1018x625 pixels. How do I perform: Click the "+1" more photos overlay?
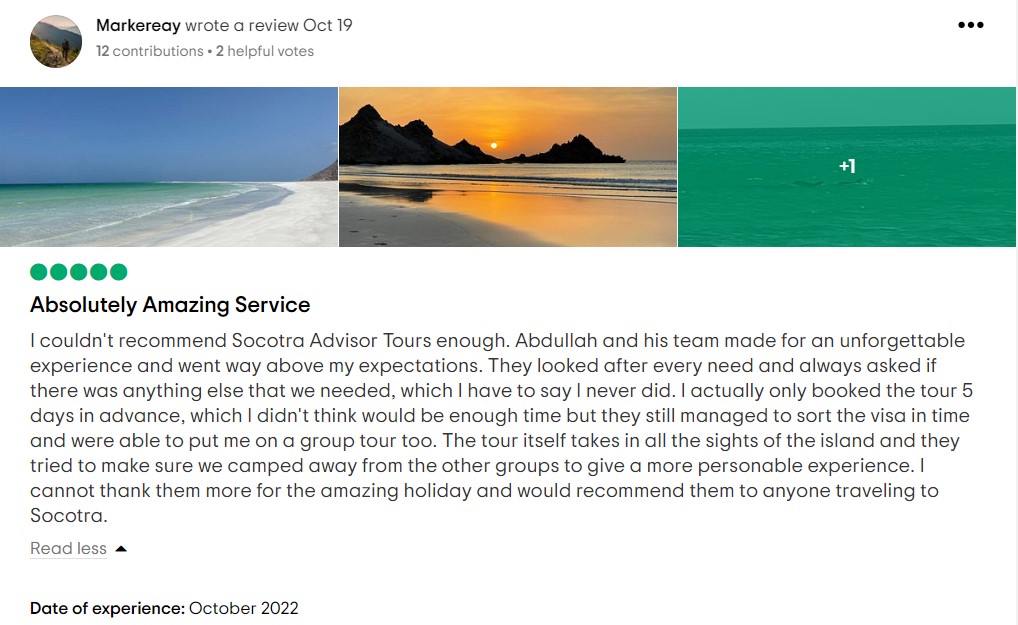click(847, 166)
